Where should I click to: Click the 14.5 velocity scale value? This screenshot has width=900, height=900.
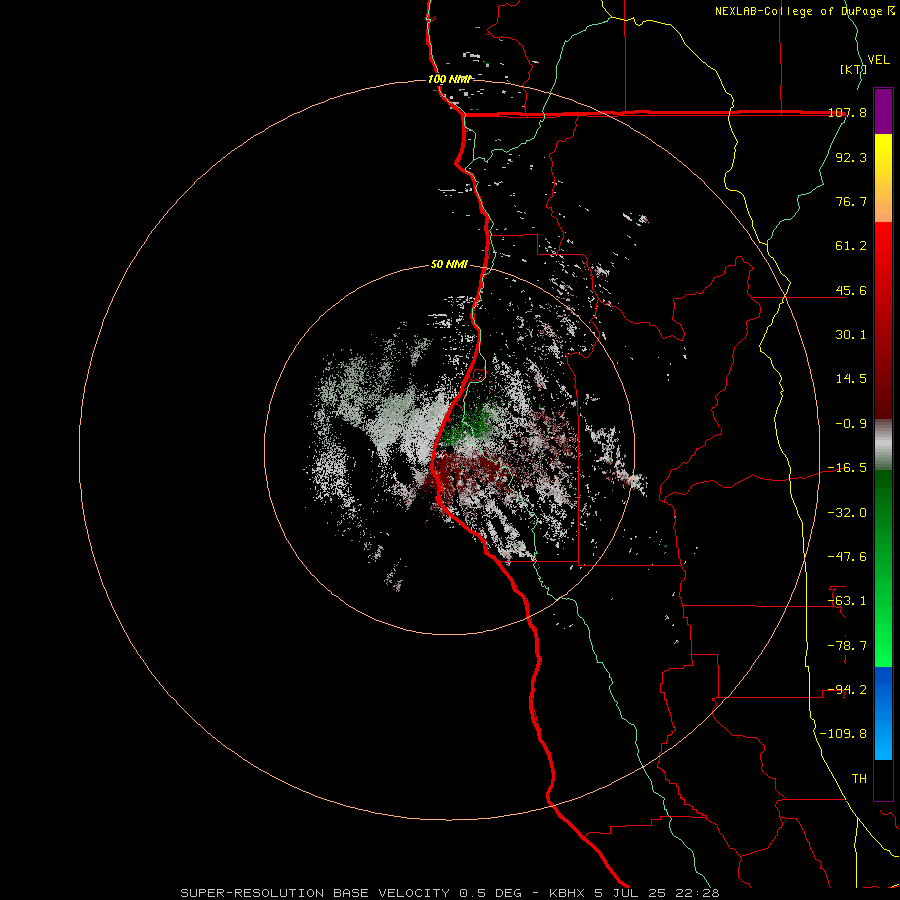pos(851,379)
